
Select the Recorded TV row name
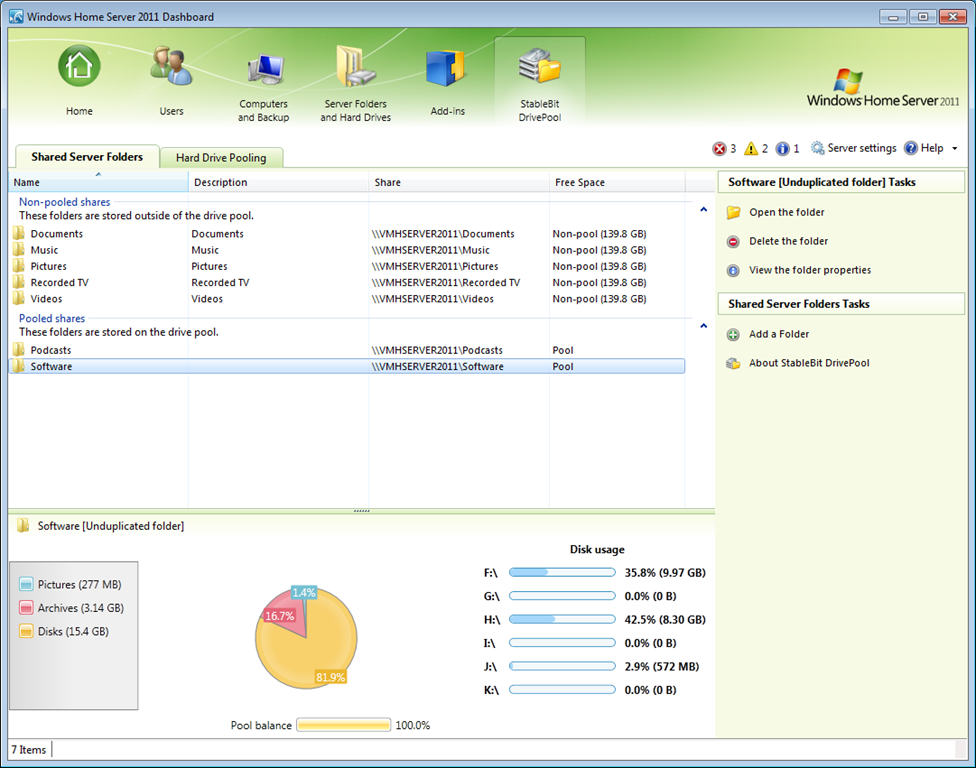coord(60,283)
